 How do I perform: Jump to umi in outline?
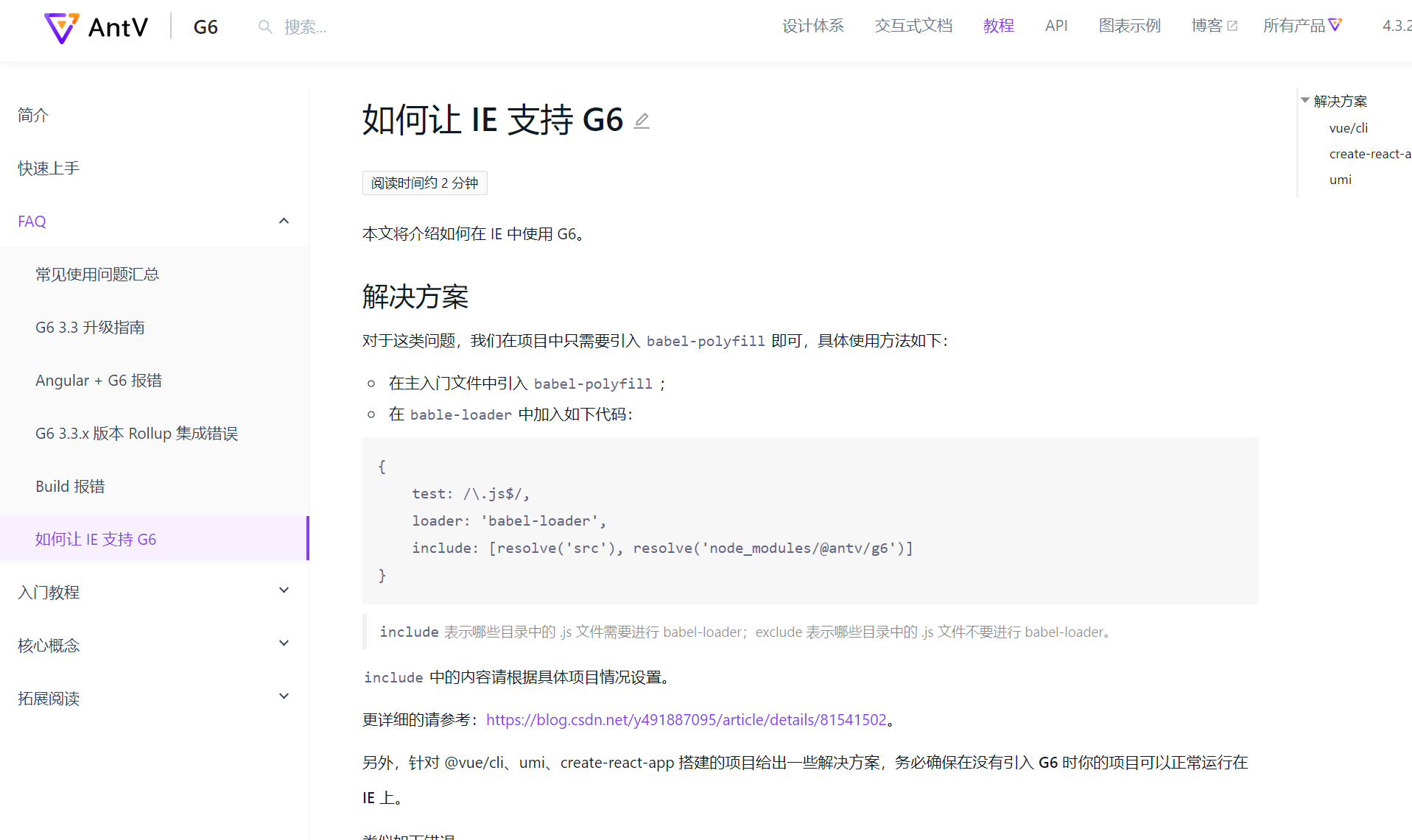pos(1340,179)
